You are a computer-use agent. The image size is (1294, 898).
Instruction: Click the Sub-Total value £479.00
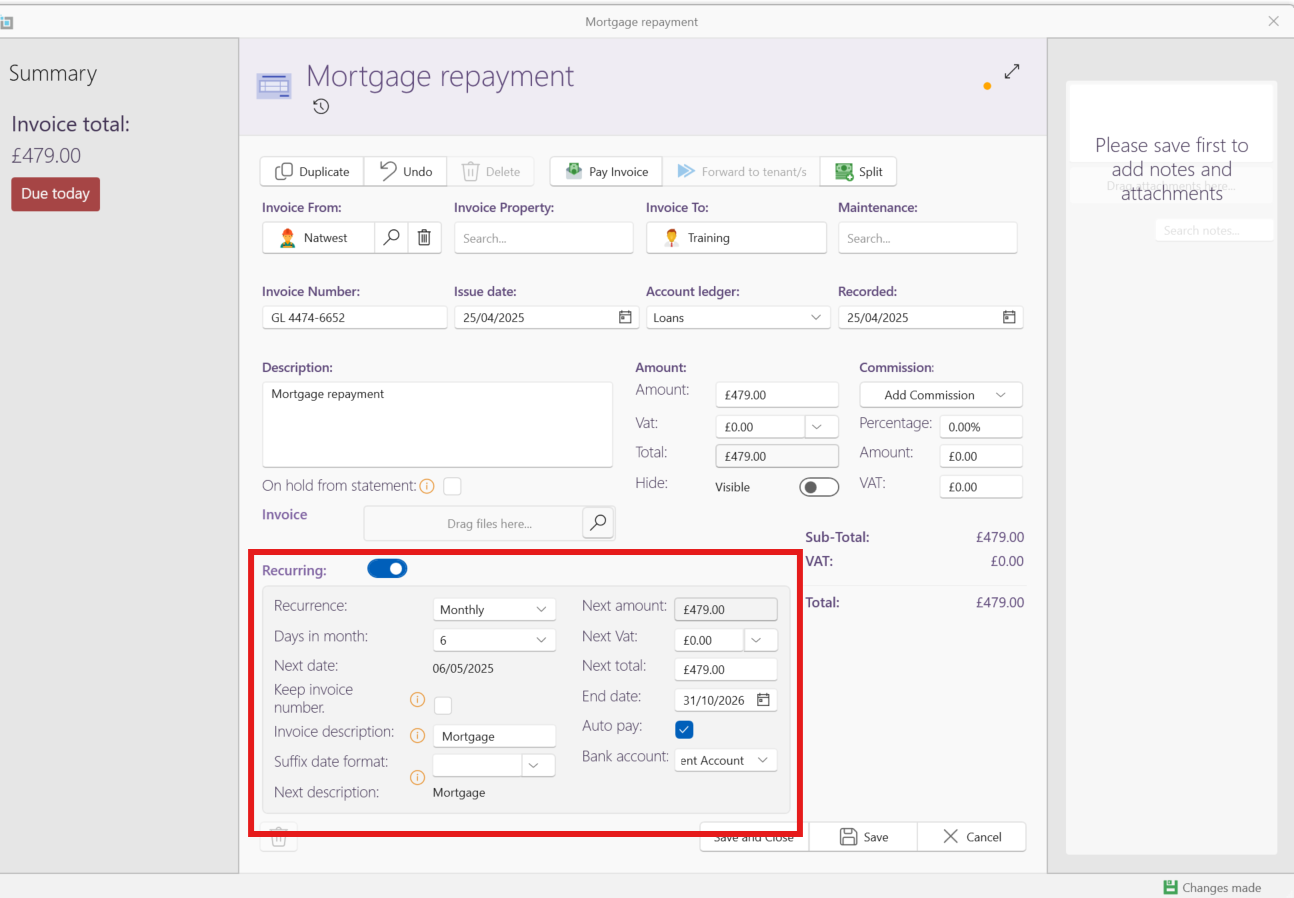point(1000,537)
